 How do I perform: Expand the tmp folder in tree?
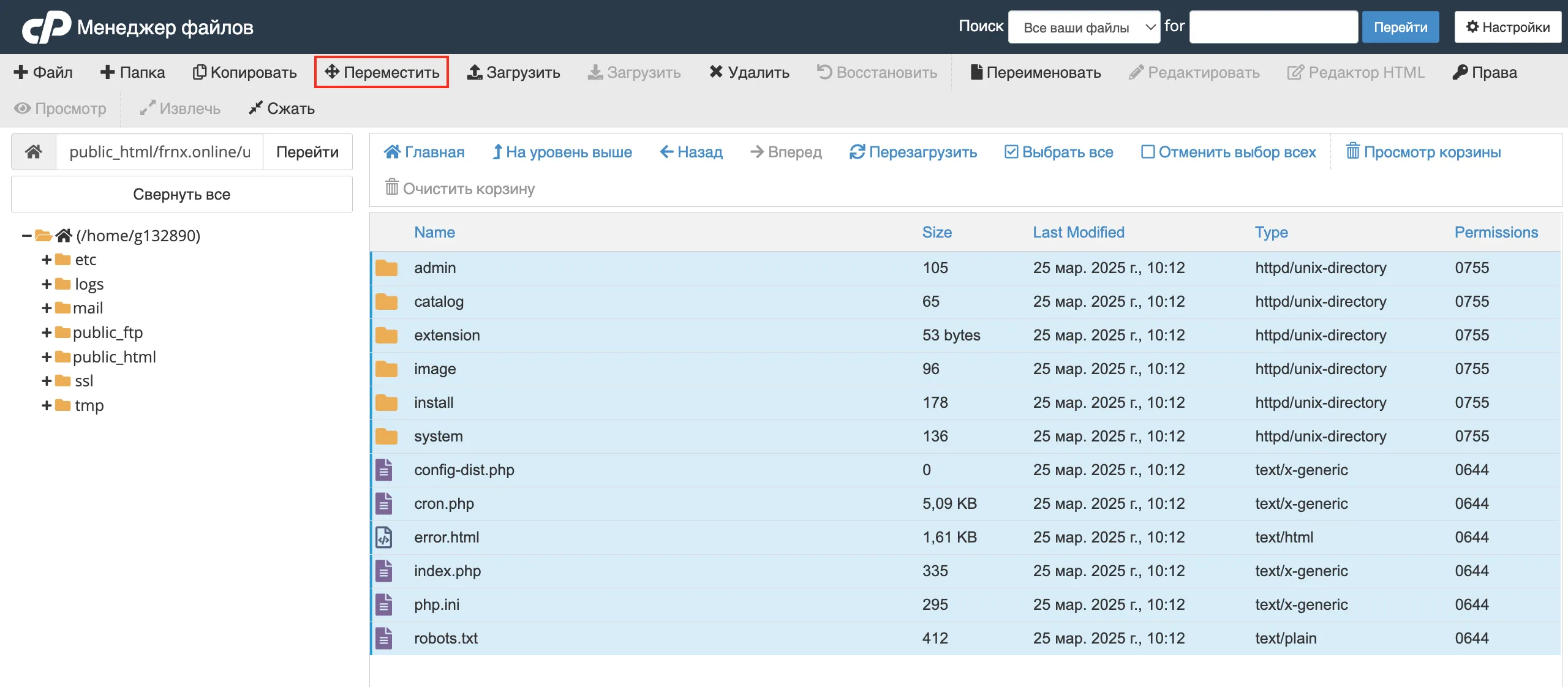pyautogui.click(x=47, y=405)
